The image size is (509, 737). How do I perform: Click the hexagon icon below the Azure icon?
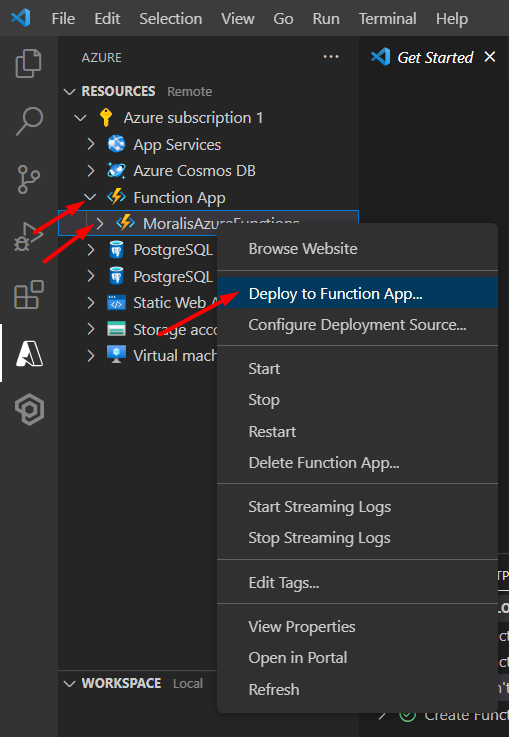[30, 409]
